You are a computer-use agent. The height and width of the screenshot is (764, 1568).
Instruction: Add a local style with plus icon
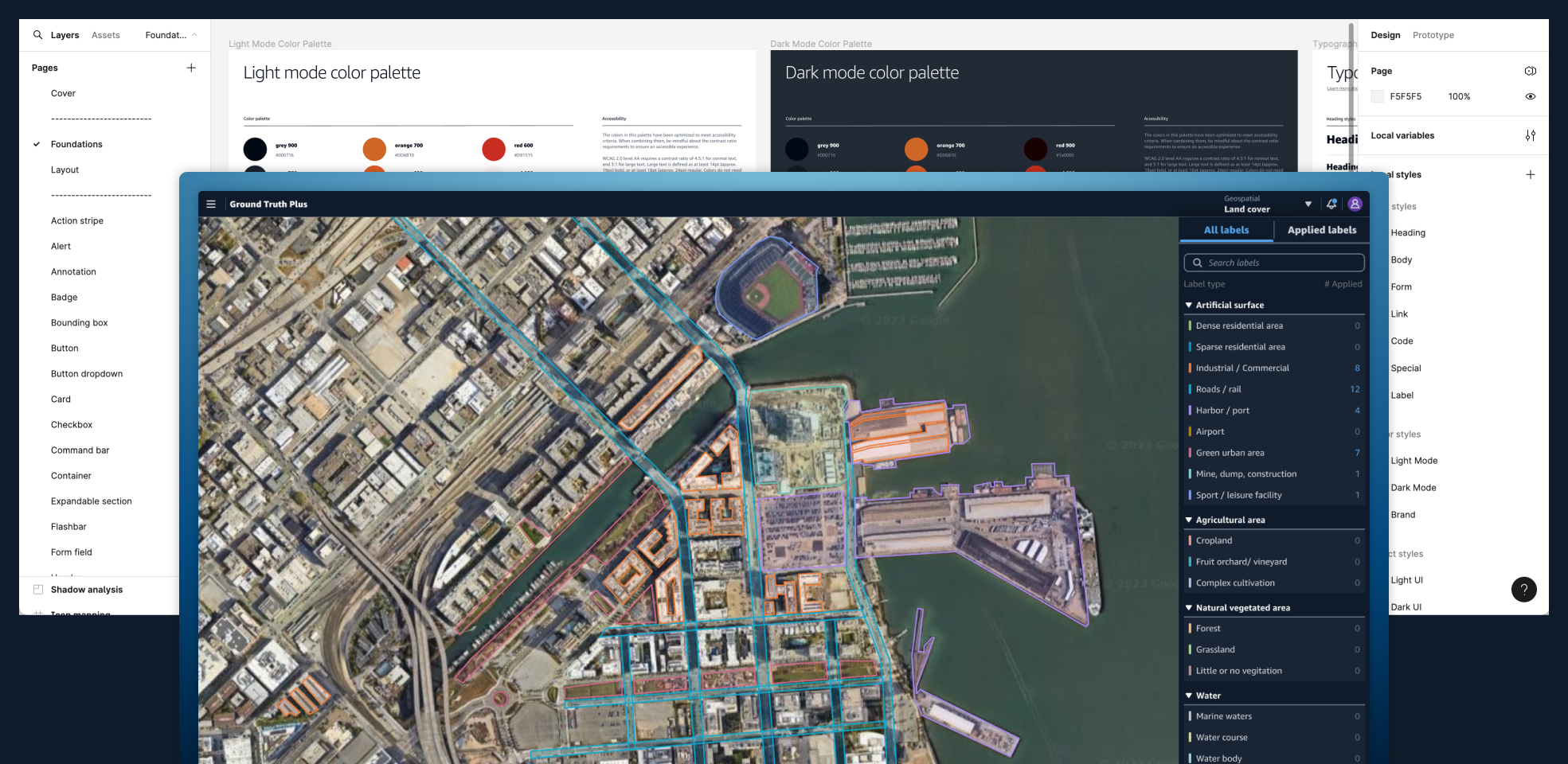[1530, 174]
